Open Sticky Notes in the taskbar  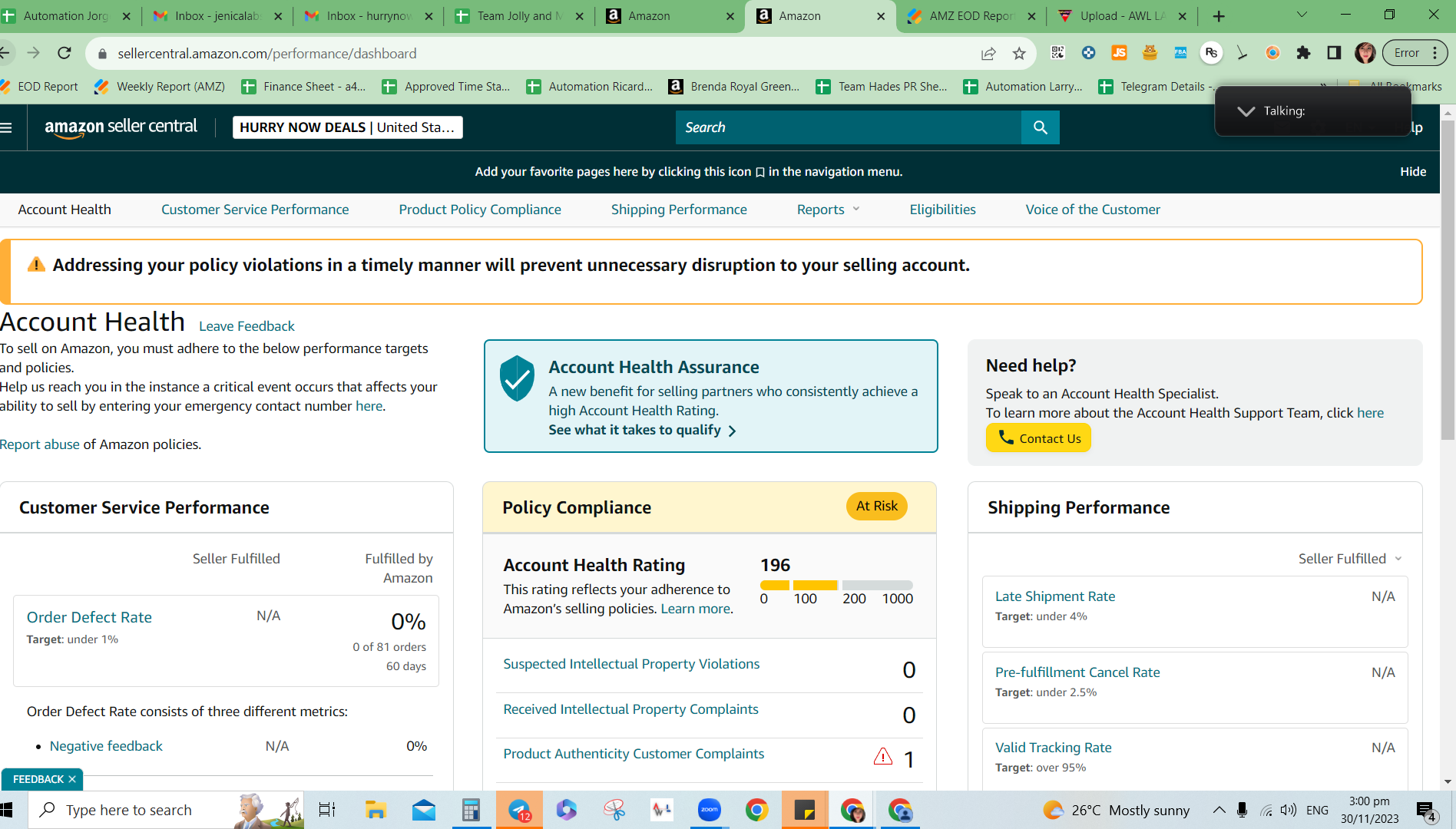tap(804, 810)
